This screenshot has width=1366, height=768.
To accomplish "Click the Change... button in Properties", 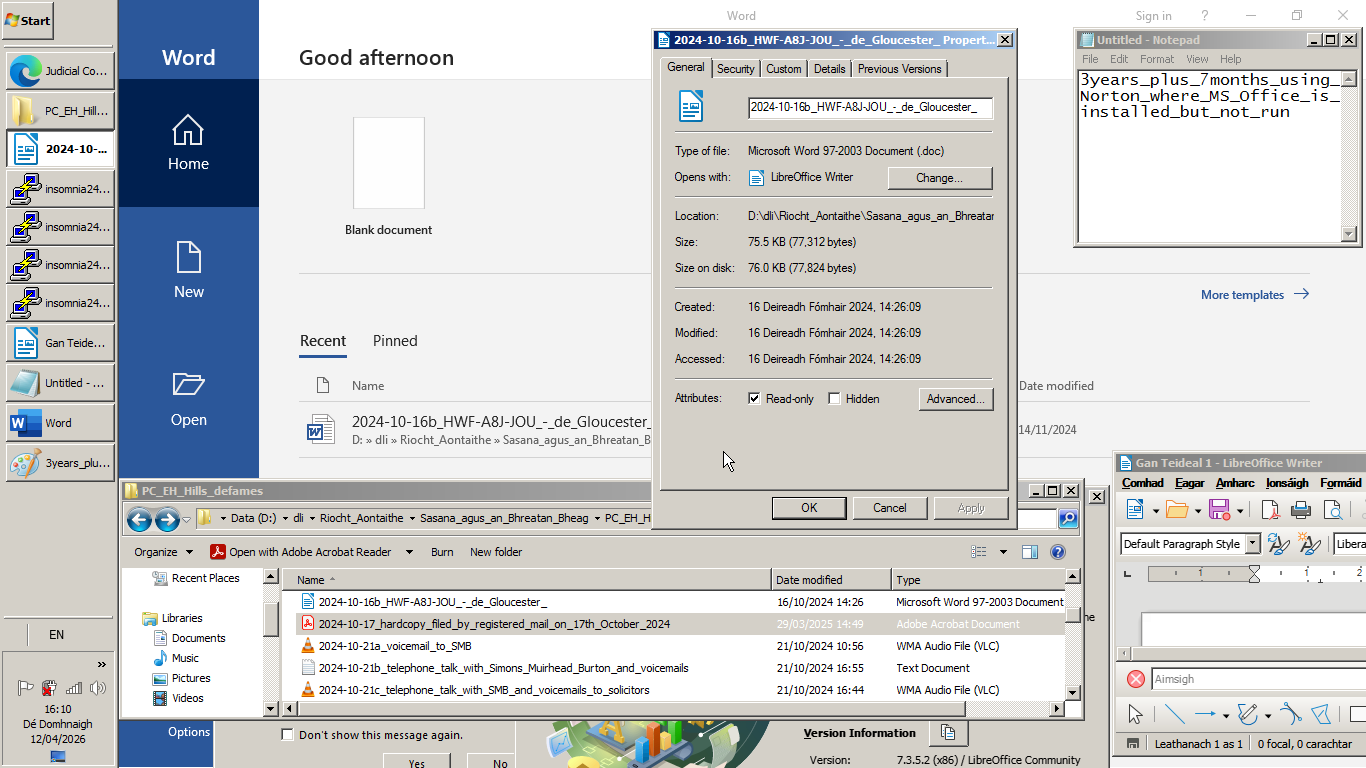I will click(x=939, y=178).
